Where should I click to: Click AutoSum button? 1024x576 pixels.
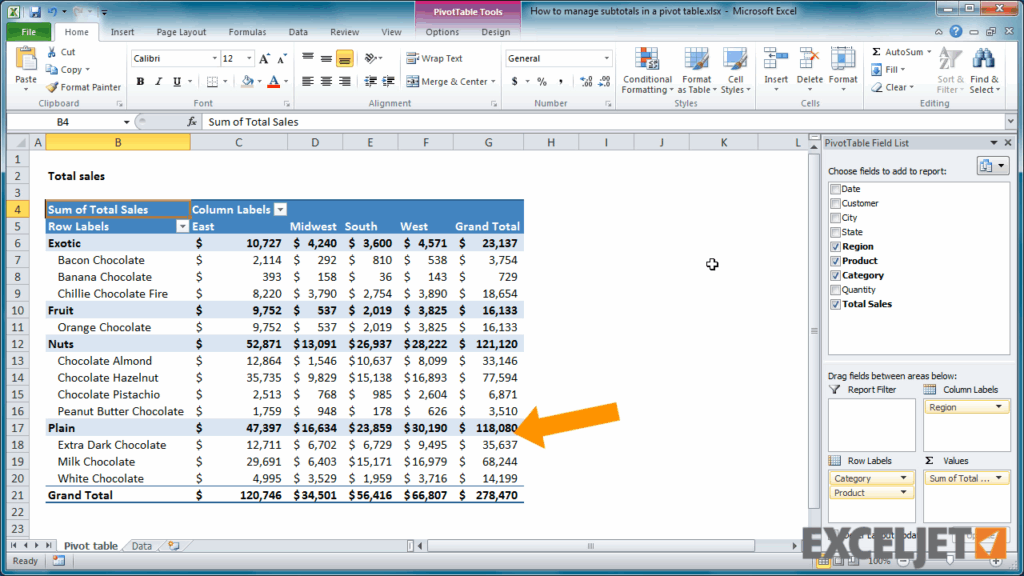pos(901,52)
